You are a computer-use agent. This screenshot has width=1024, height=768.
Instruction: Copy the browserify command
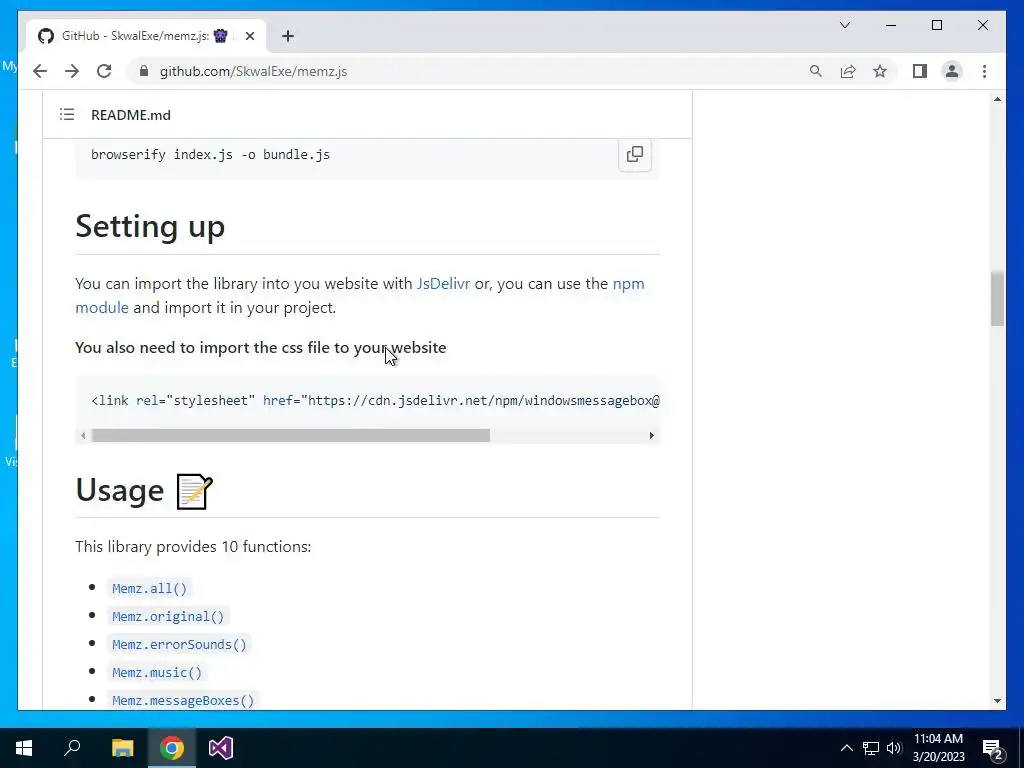(635, 154)
